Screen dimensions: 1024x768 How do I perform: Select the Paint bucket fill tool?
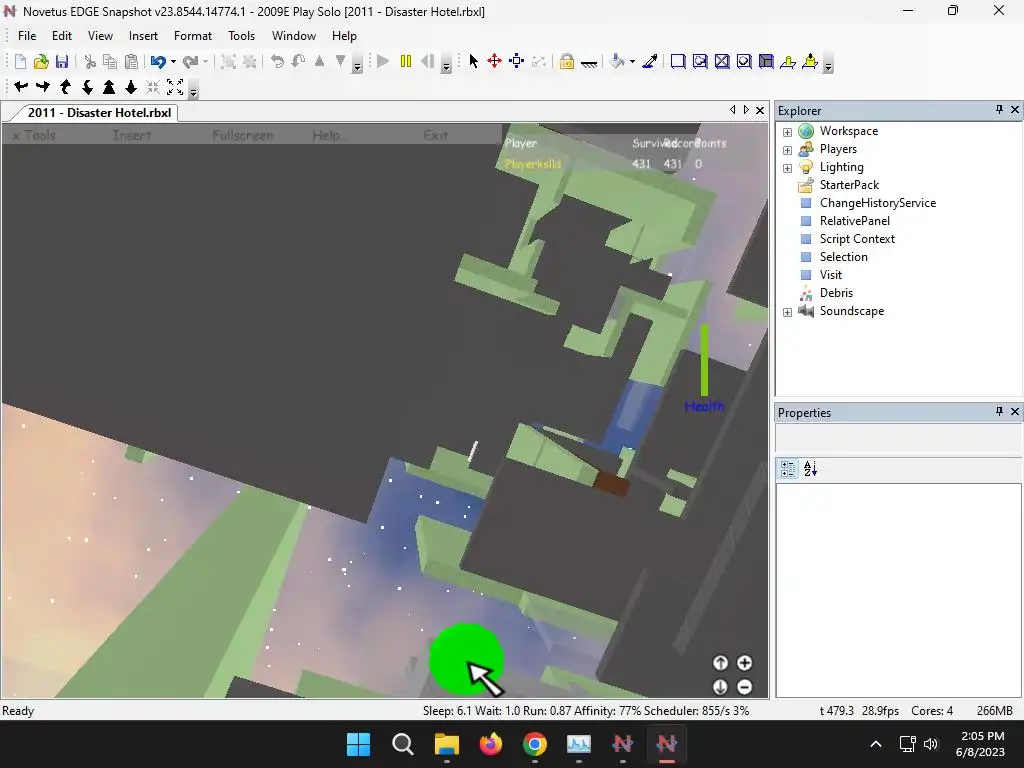(616, 61)
